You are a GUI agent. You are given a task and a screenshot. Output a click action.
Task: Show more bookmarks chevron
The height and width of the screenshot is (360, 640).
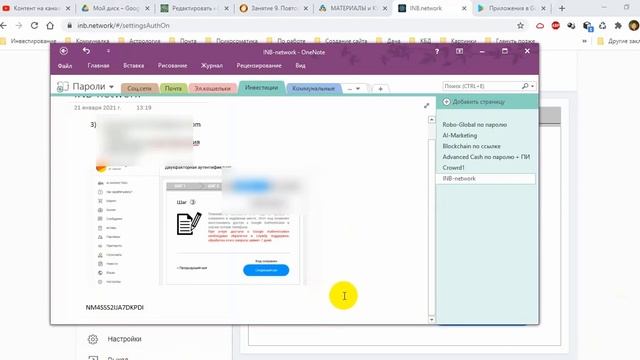point(585,41)
